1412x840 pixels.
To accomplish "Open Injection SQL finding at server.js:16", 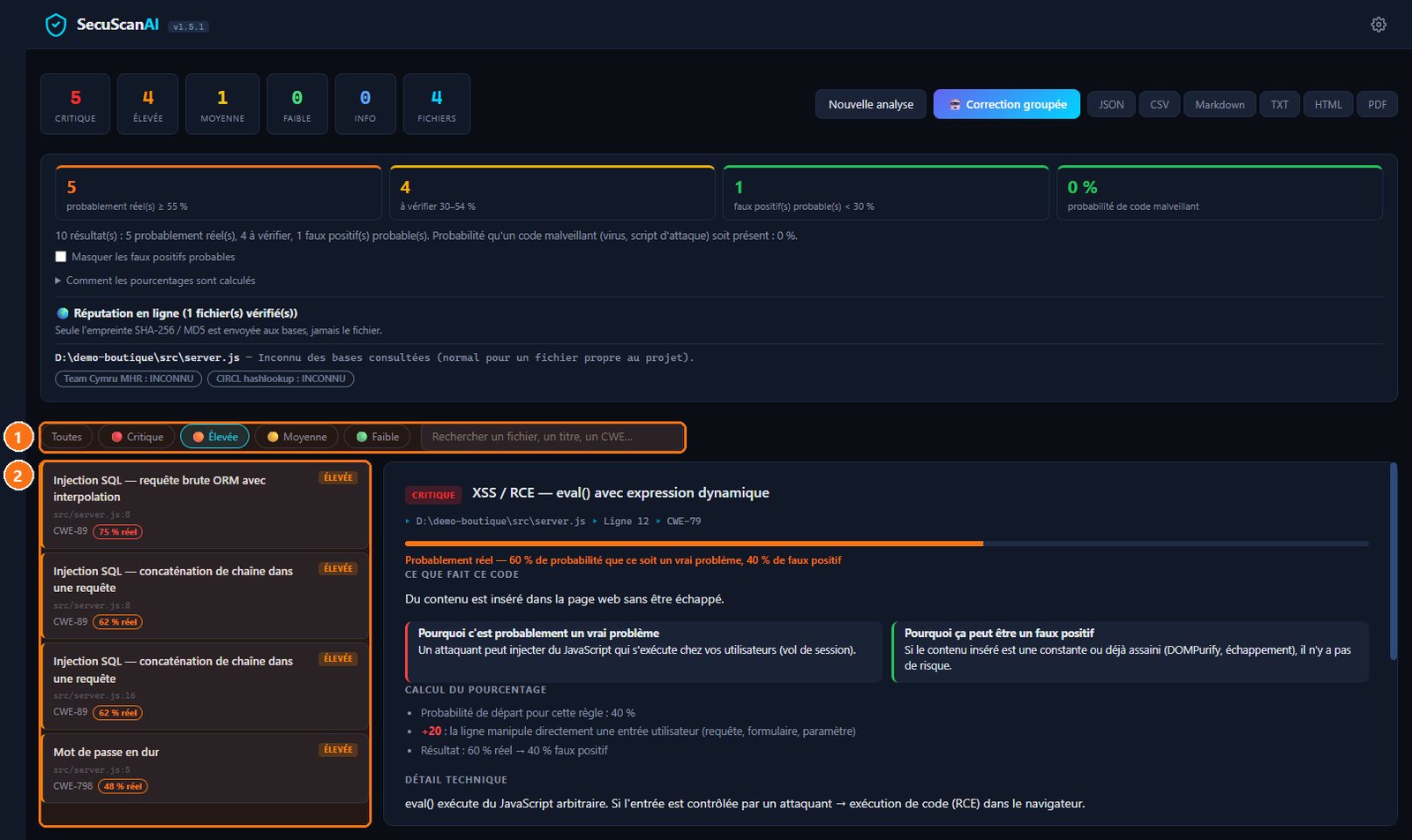I will click(205, 686).
